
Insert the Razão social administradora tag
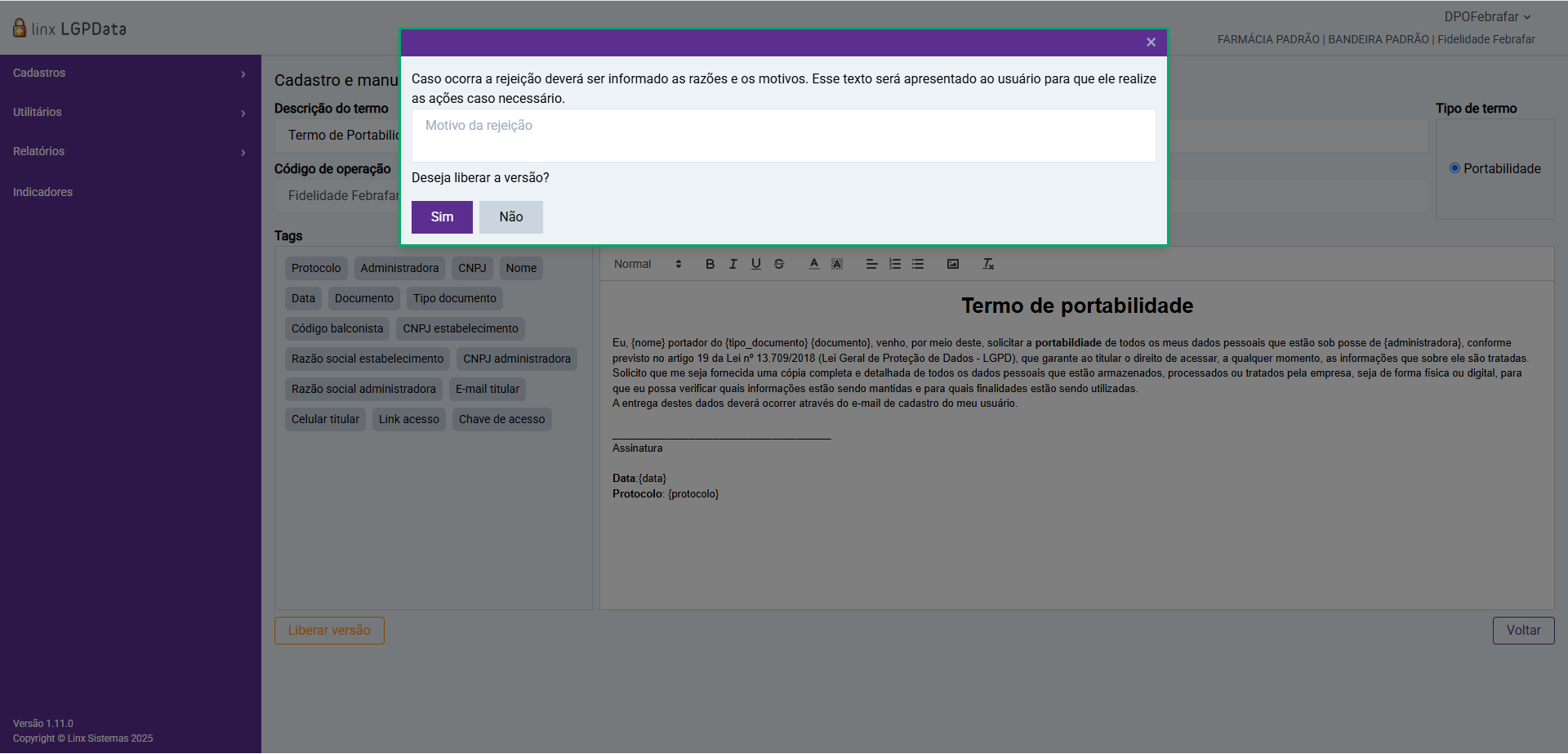pyautogui.click(x=363, y=389)
